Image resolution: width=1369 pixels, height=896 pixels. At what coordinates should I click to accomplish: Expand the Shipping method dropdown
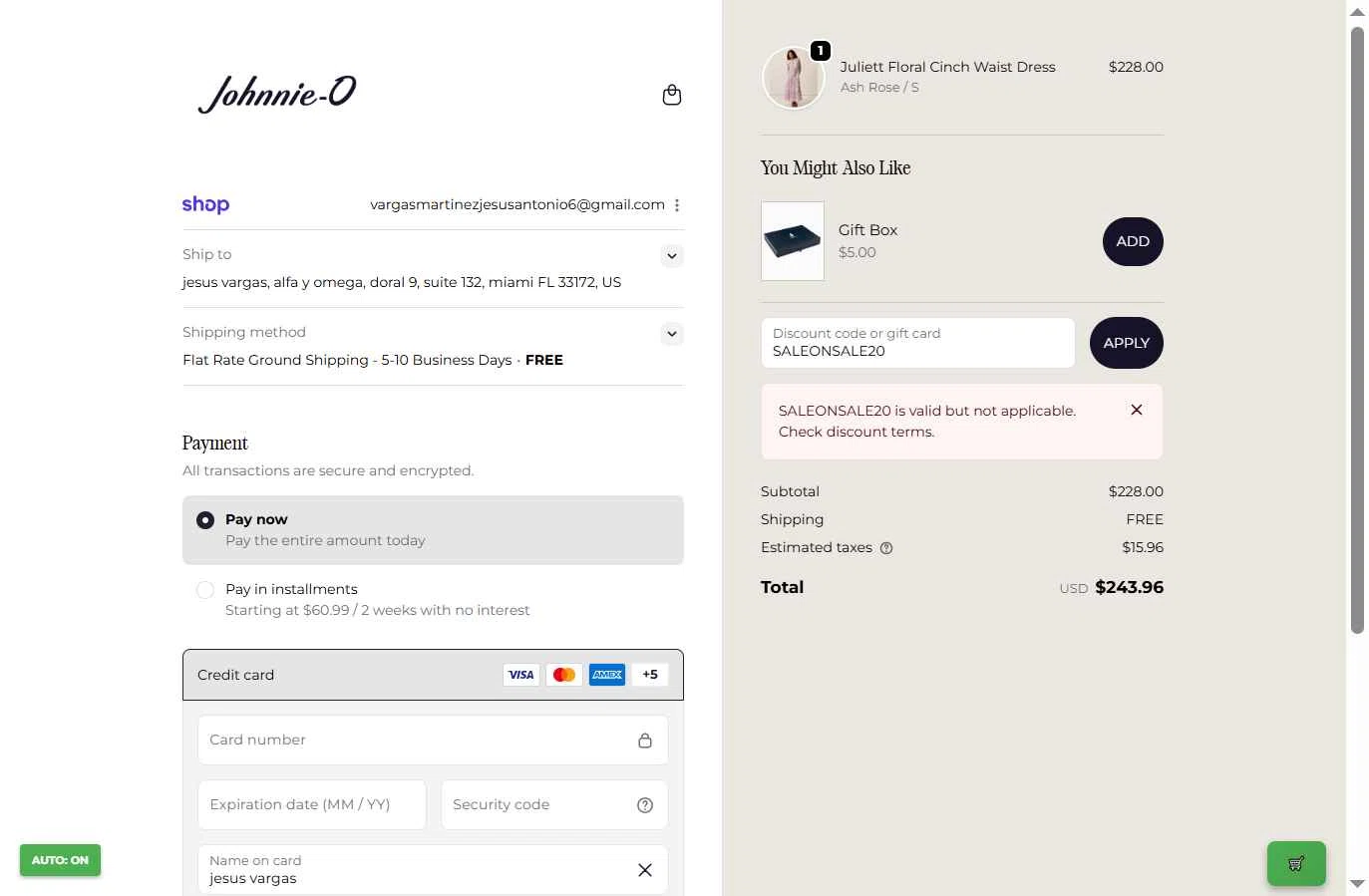tap(672, 334)
